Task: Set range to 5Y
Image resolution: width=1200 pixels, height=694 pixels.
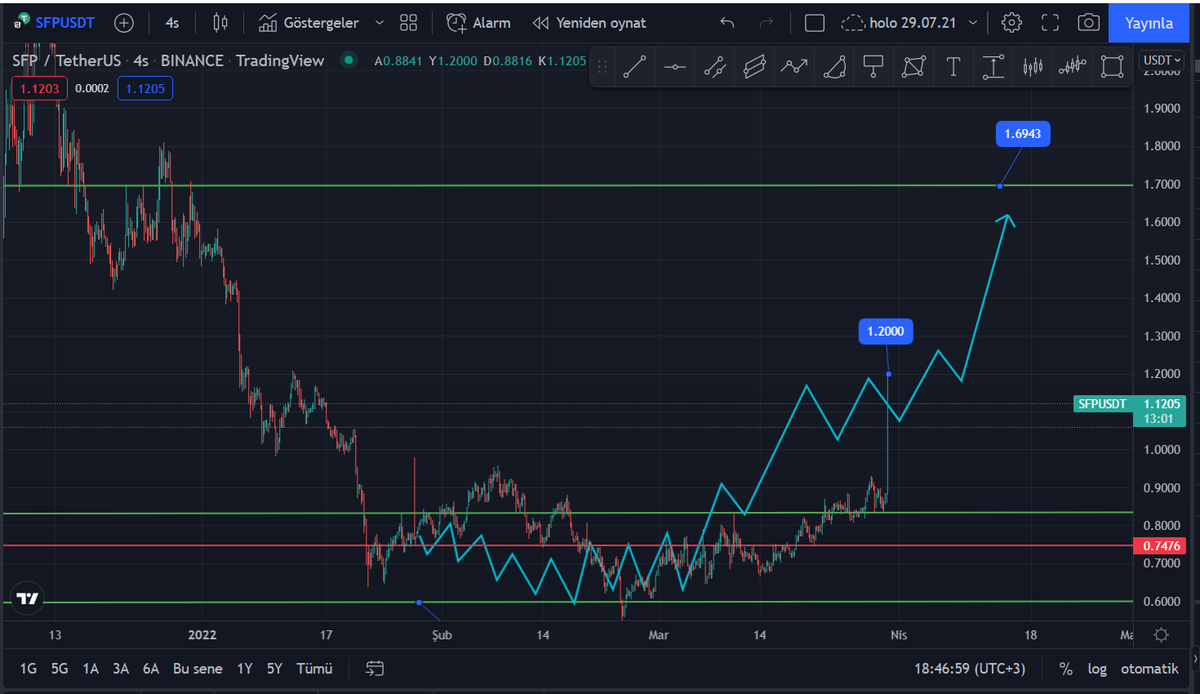Action: (x=274, y=668)
